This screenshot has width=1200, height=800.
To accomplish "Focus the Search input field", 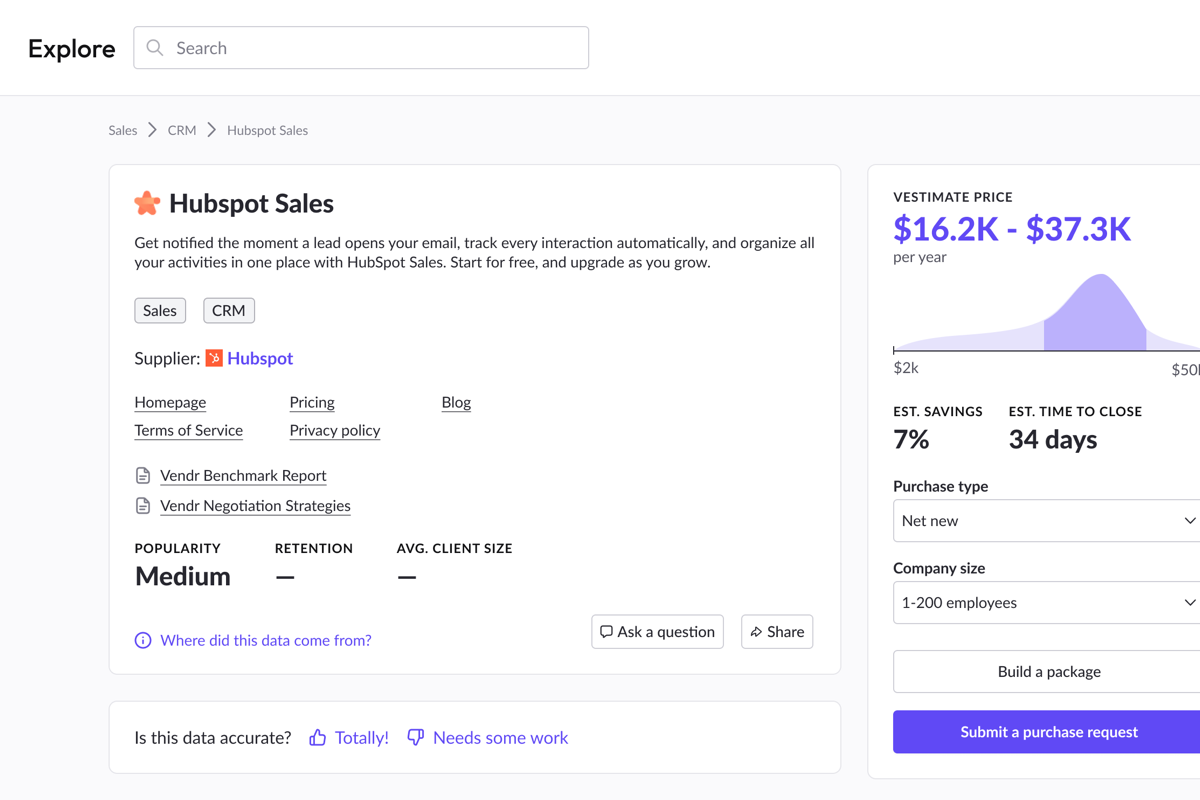I will (361, 48).
